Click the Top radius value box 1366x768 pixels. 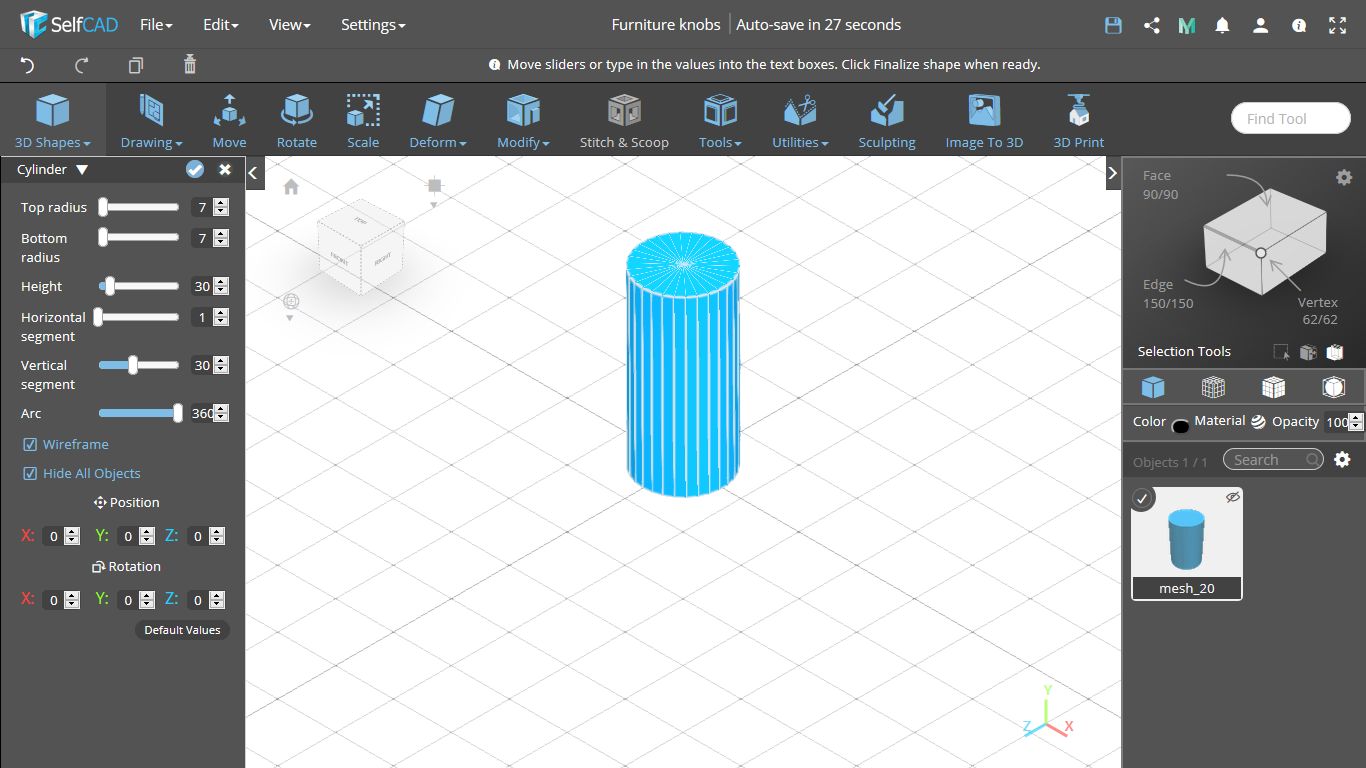pos(202,207)
